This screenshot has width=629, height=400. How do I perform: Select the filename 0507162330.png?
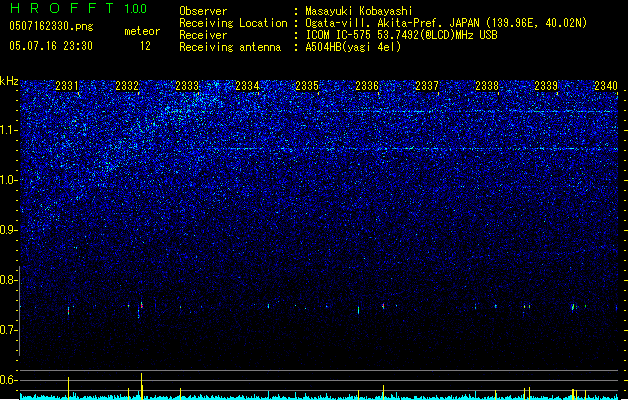tap(51, 26)
